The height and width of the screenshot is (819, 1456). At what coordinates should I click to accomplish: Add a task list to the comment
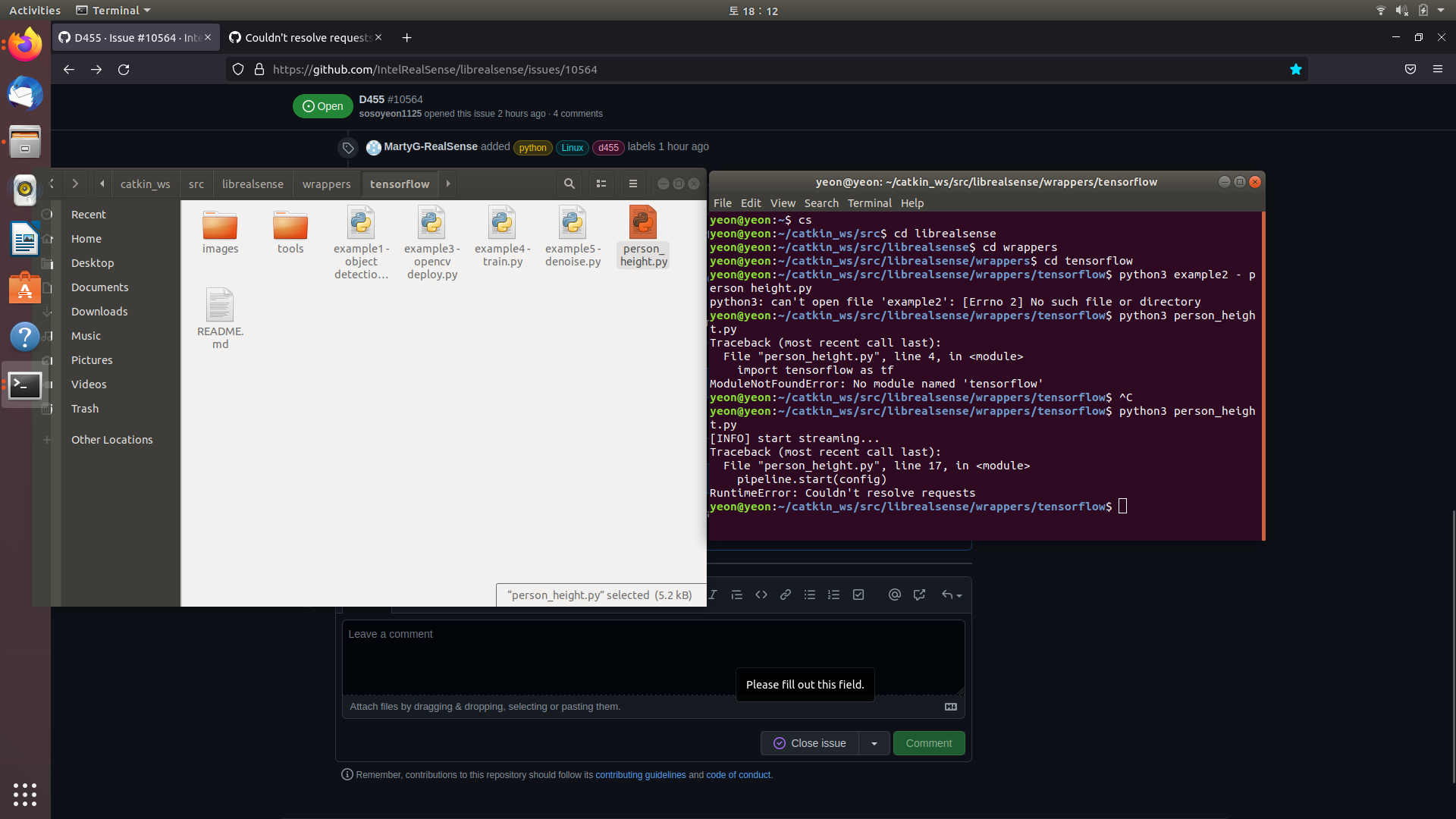point(858,595)
